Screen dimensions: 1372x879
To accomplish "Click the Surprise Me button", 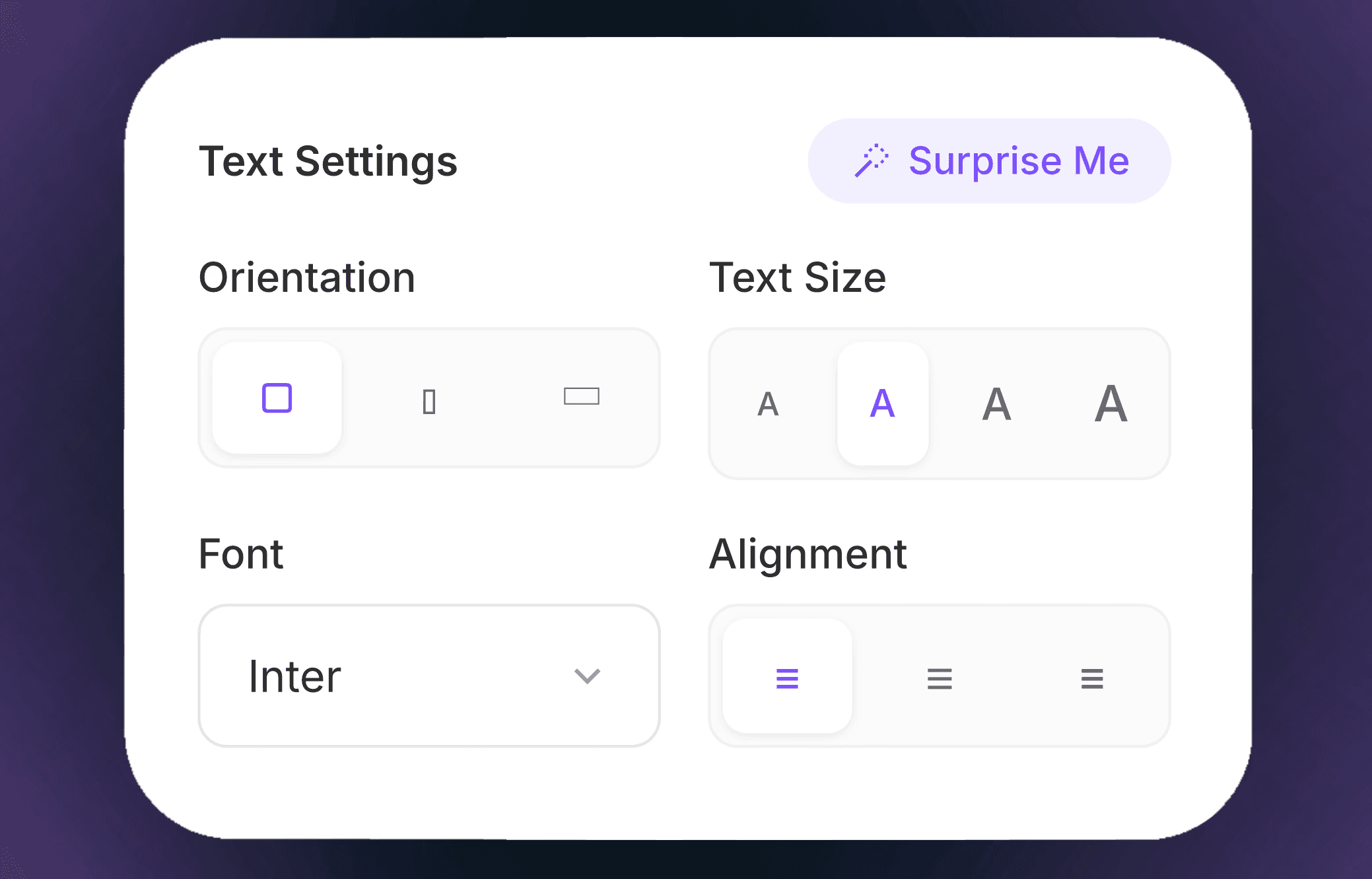I will [x=989, y=160].
